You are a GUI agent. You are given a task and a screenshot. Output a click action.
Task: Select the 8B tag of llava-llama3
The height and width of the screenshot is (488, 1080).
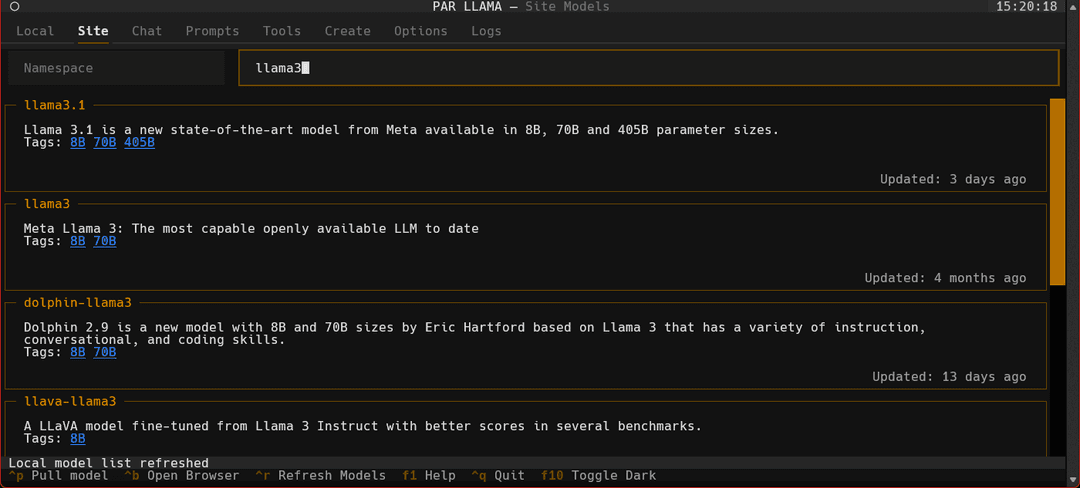coord(78,438)
